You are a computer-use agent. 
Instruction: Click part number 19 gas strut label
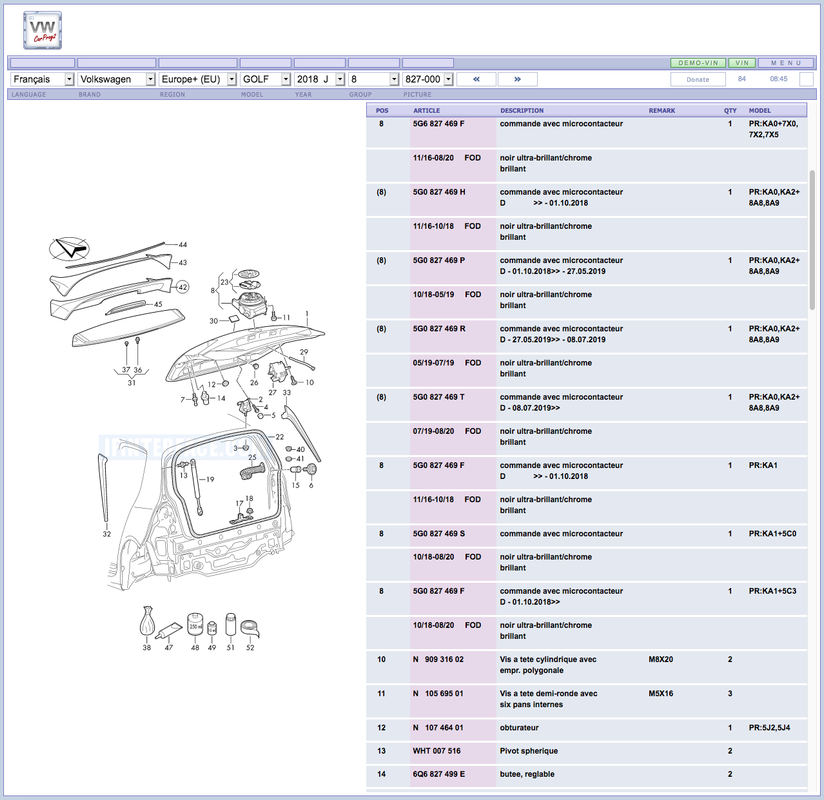[210, 479]
